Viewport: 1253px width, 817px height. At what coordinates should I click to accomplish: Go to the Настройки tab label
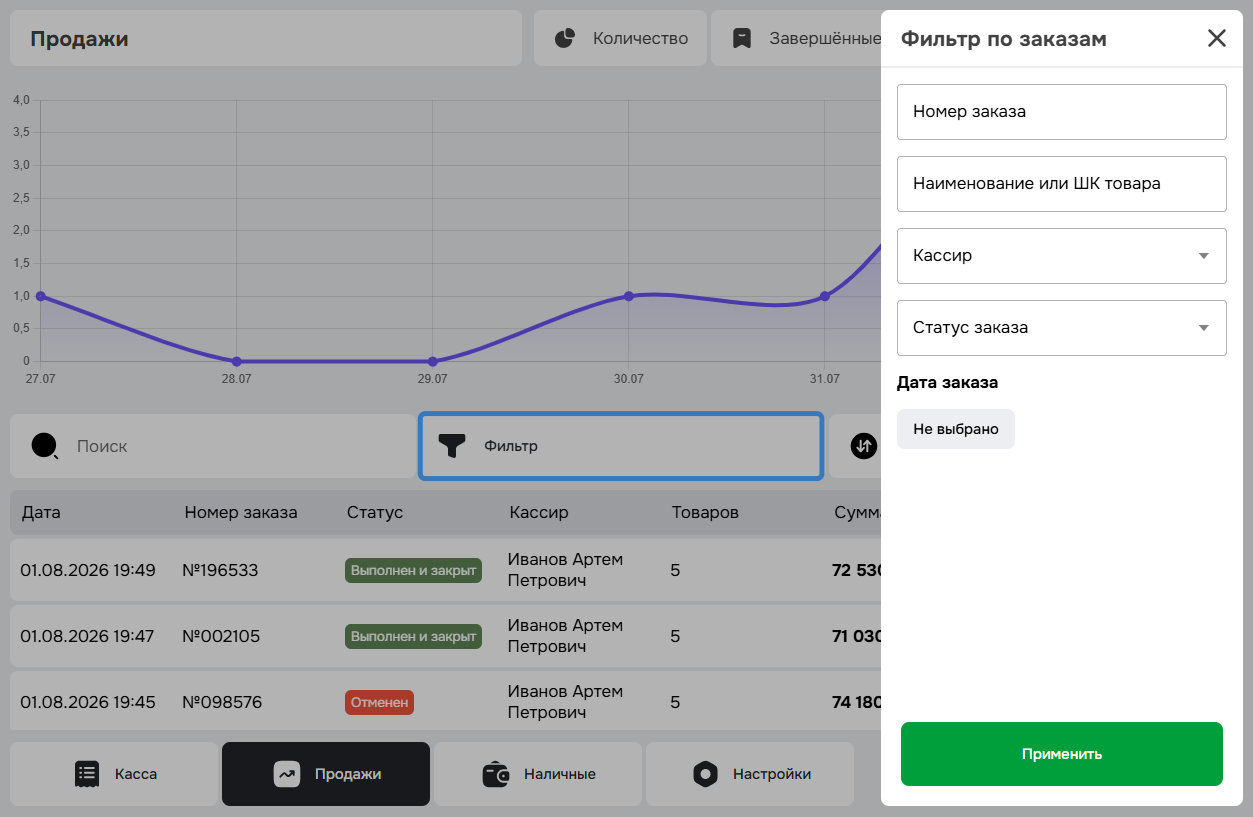[772, 774]
